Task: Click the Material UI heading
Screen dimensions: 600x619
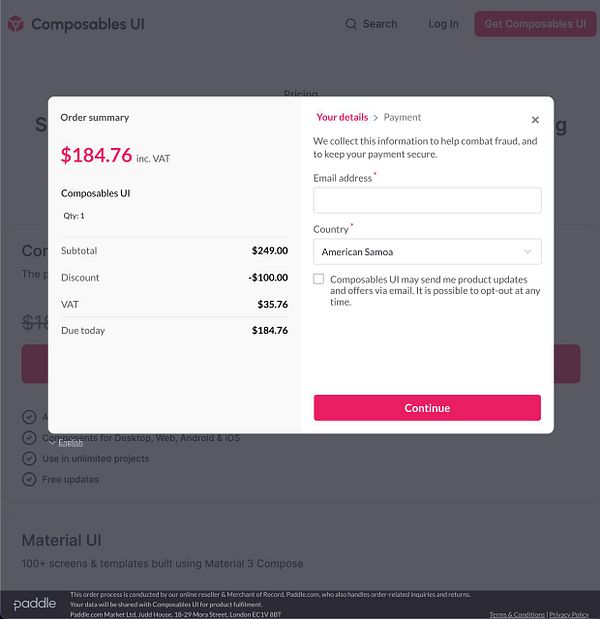Action: (62, 540)
